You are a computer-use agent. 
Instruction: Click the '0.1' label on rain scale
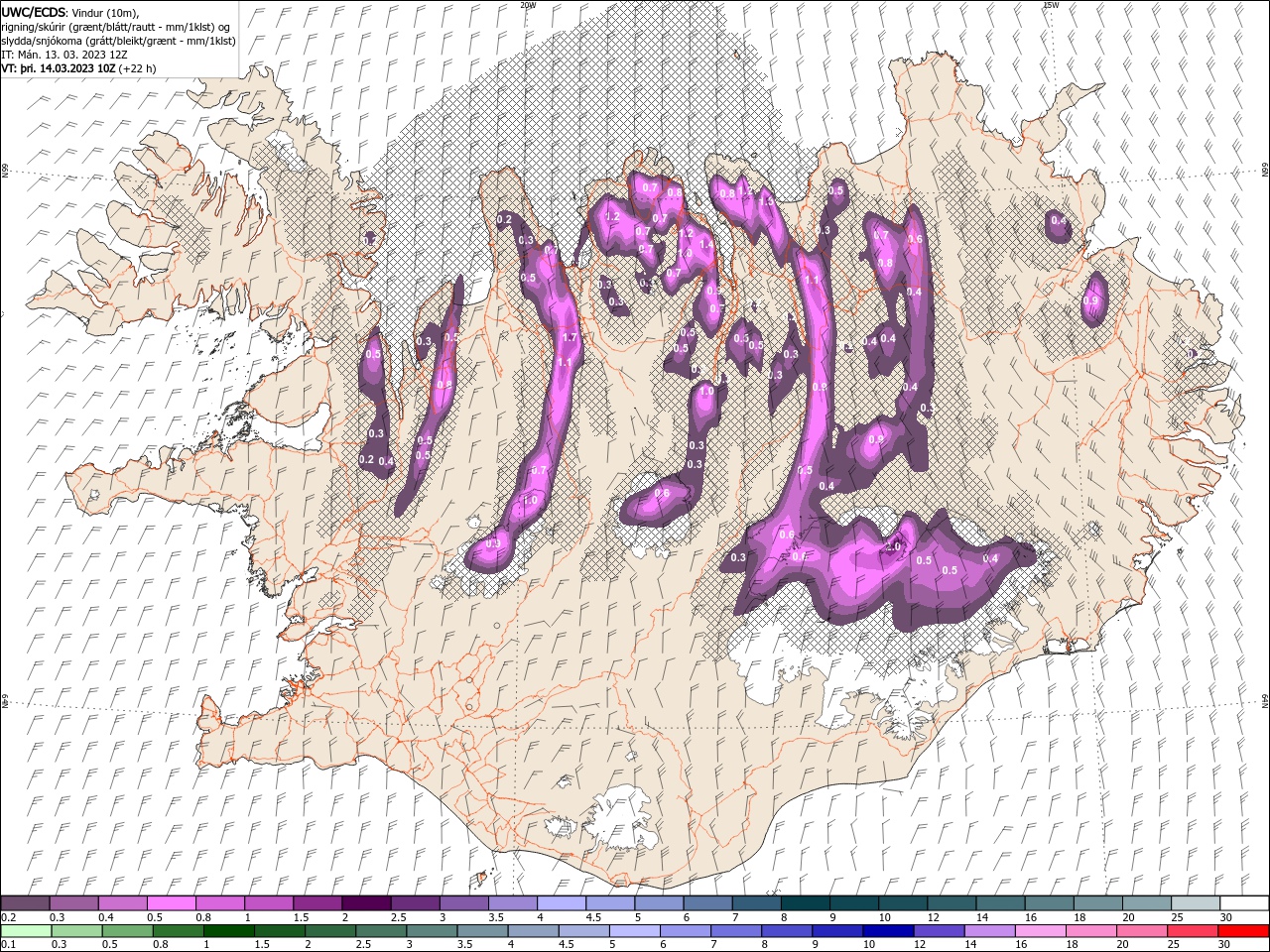tap(7, 945)
